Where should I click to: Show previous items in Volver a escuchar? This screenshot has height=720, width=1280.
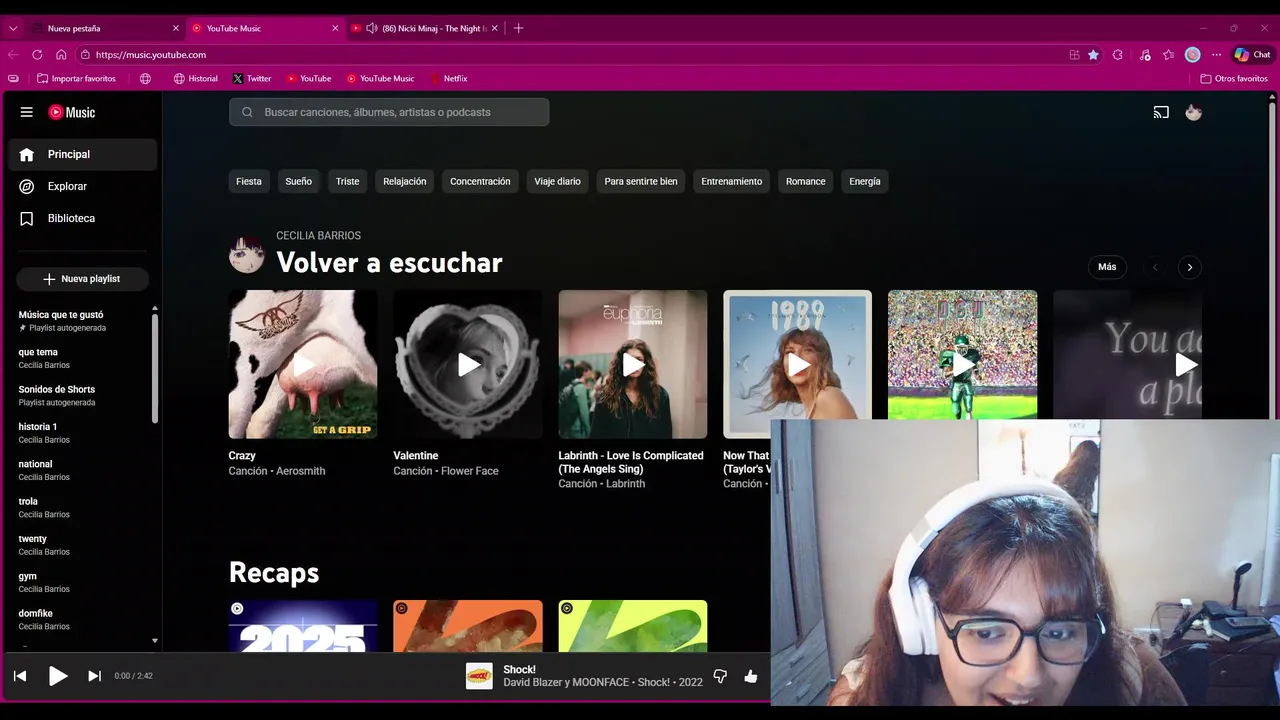click(1155, 267)
